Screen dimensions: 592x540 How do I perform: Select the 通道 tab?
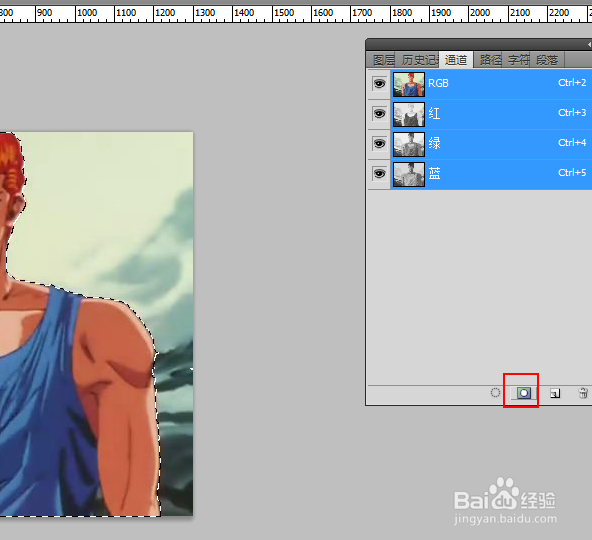(456, 60)
